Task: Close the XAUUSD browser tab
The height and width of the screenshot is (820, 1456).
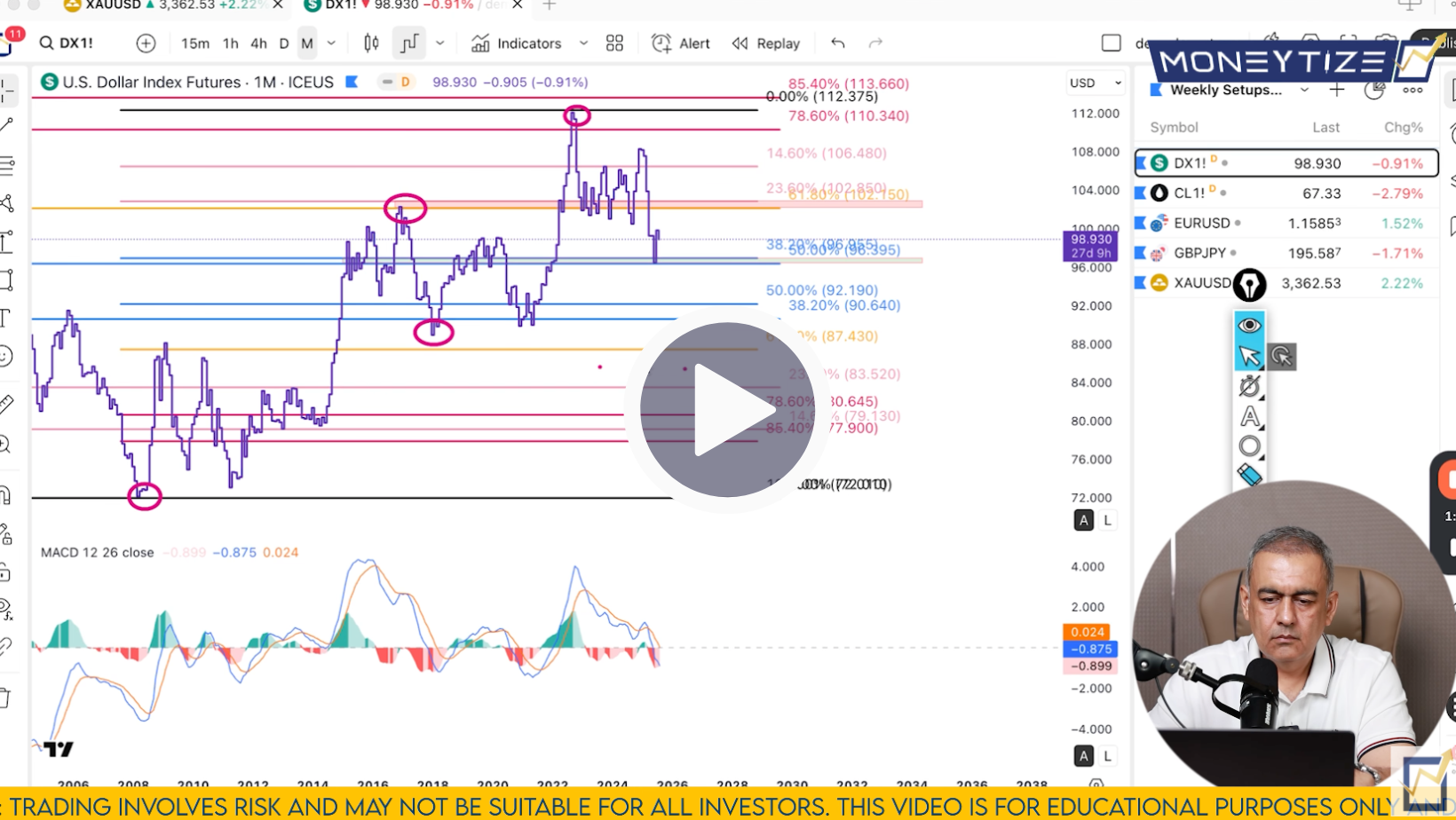Action: click(x=277, y=5)
